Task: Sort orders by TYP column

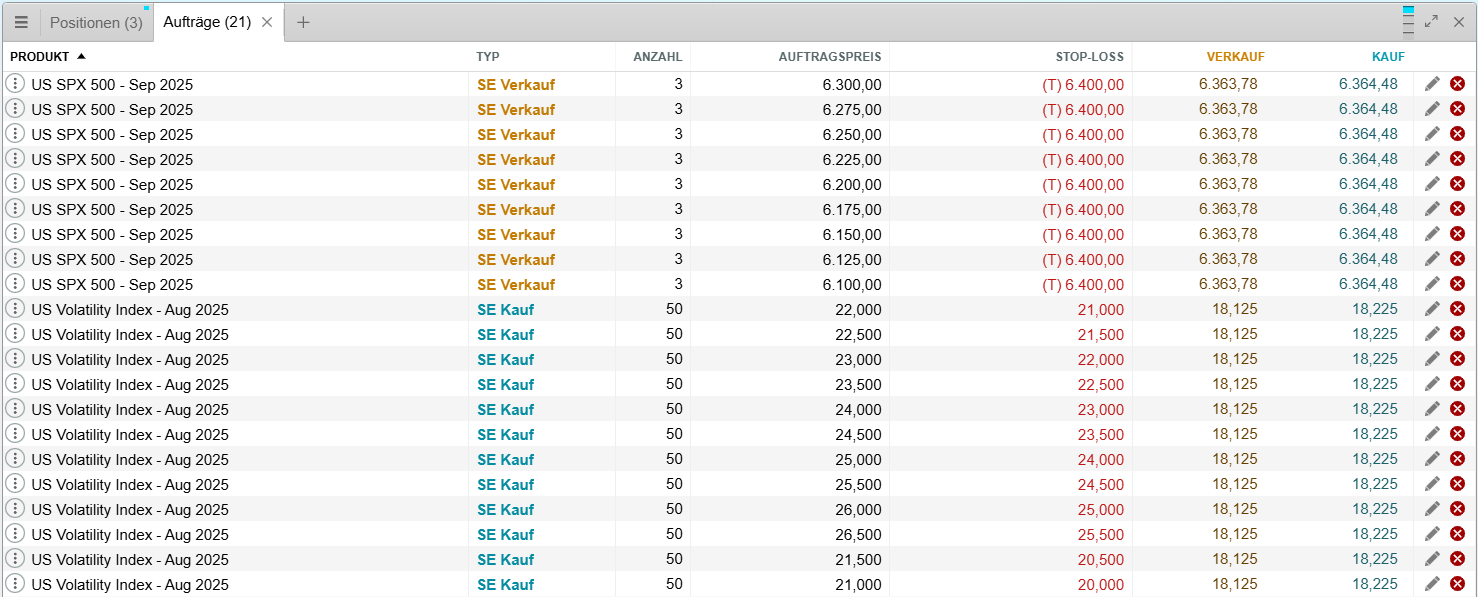Action: [488, 57]
